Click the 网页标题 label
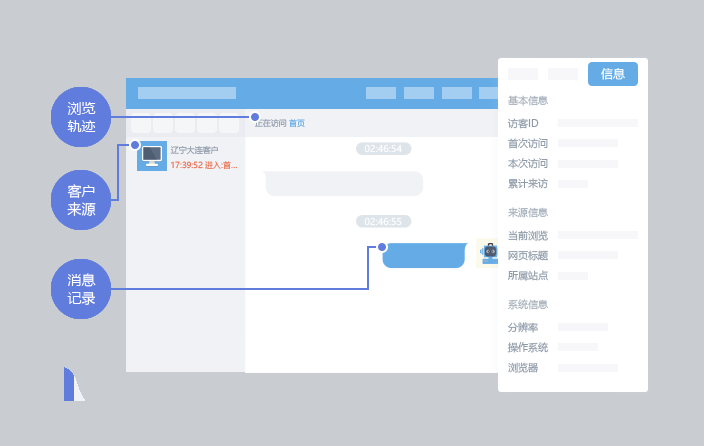 (x=528, y=256)
